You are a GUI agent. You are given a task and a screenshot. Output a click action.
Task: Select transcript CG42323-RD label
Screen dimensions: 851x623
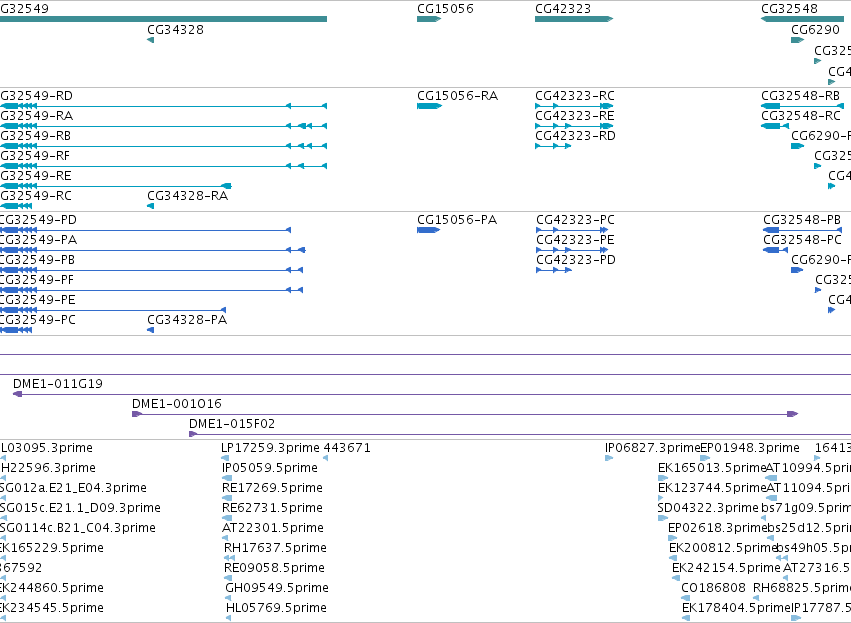(575, 136)
